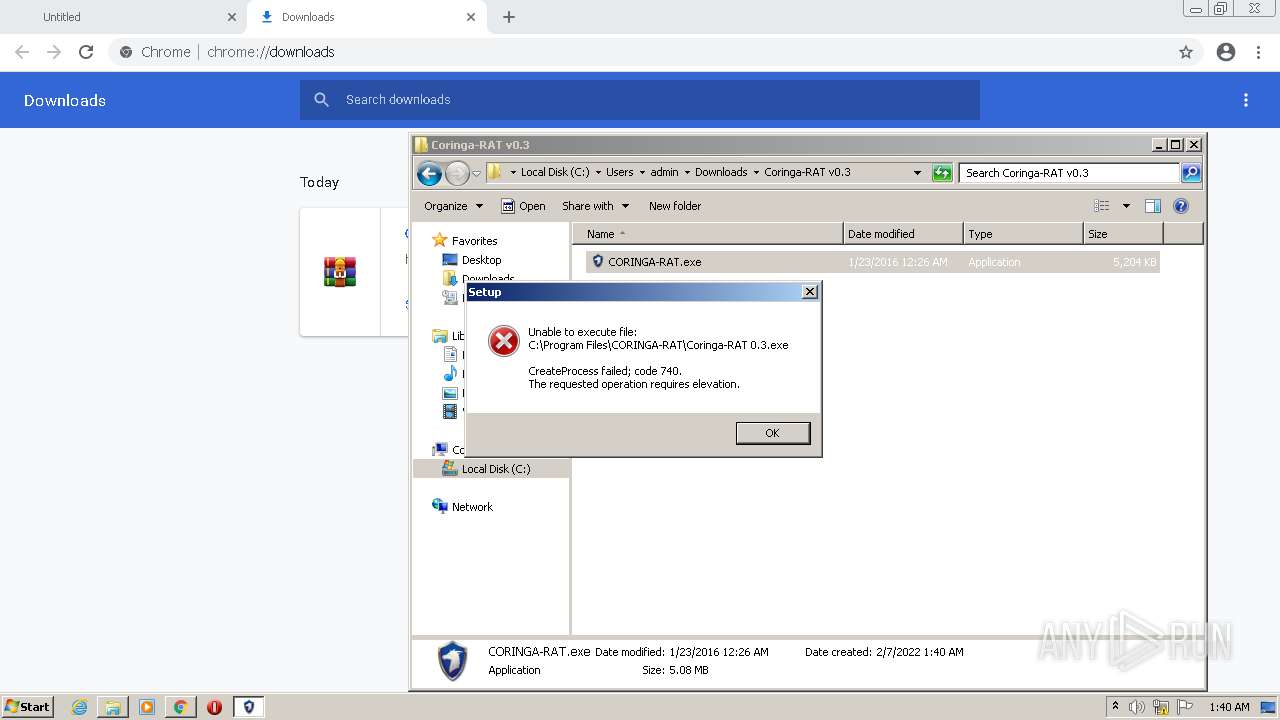Open the volume control in tray

pyautogui.click(x=1137, y=707)
